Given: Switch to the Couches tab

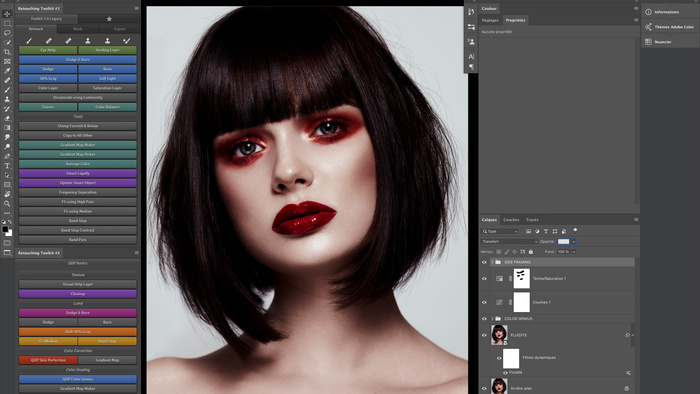Looking at the screenshot, I should [511, 220].
